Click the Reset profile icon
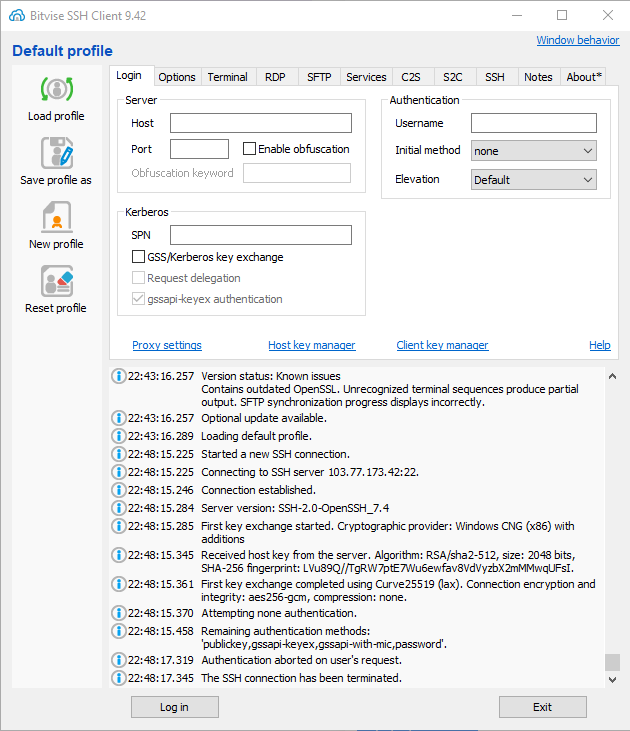The height and width of the screenshot is (731, 630). coord(57,281)
